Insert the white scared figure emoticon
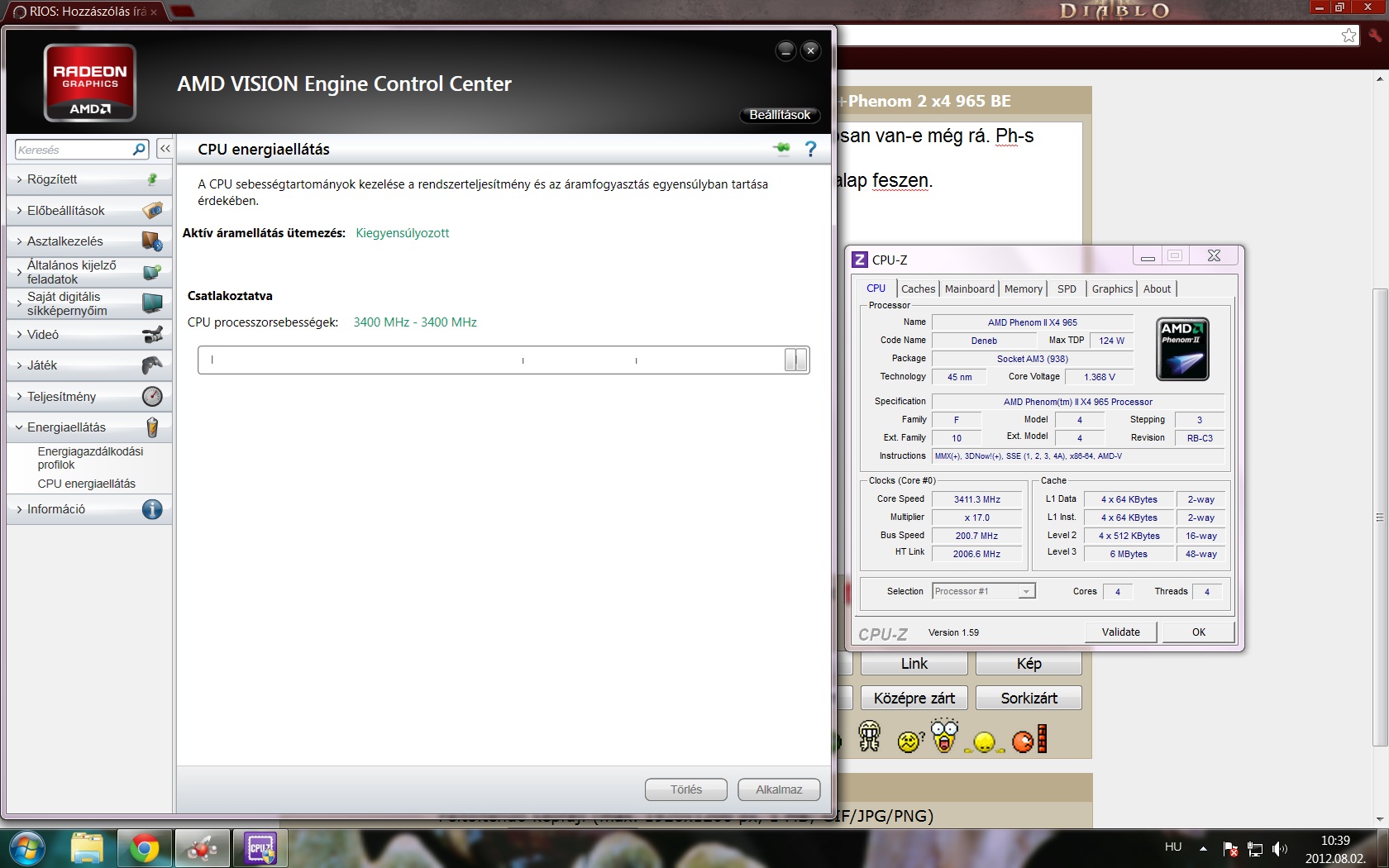The height and width of the screenshot is (868, 1389). [x=869, y=736]
